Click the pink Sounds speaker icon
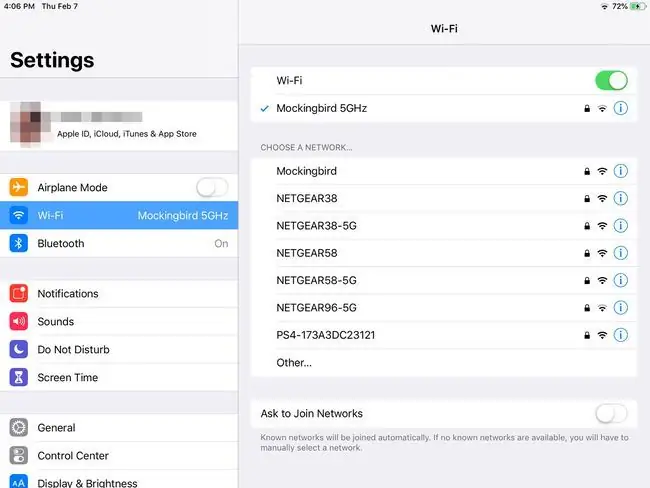Viewport: 650px width, 488px height. click(x=19, y=321)
